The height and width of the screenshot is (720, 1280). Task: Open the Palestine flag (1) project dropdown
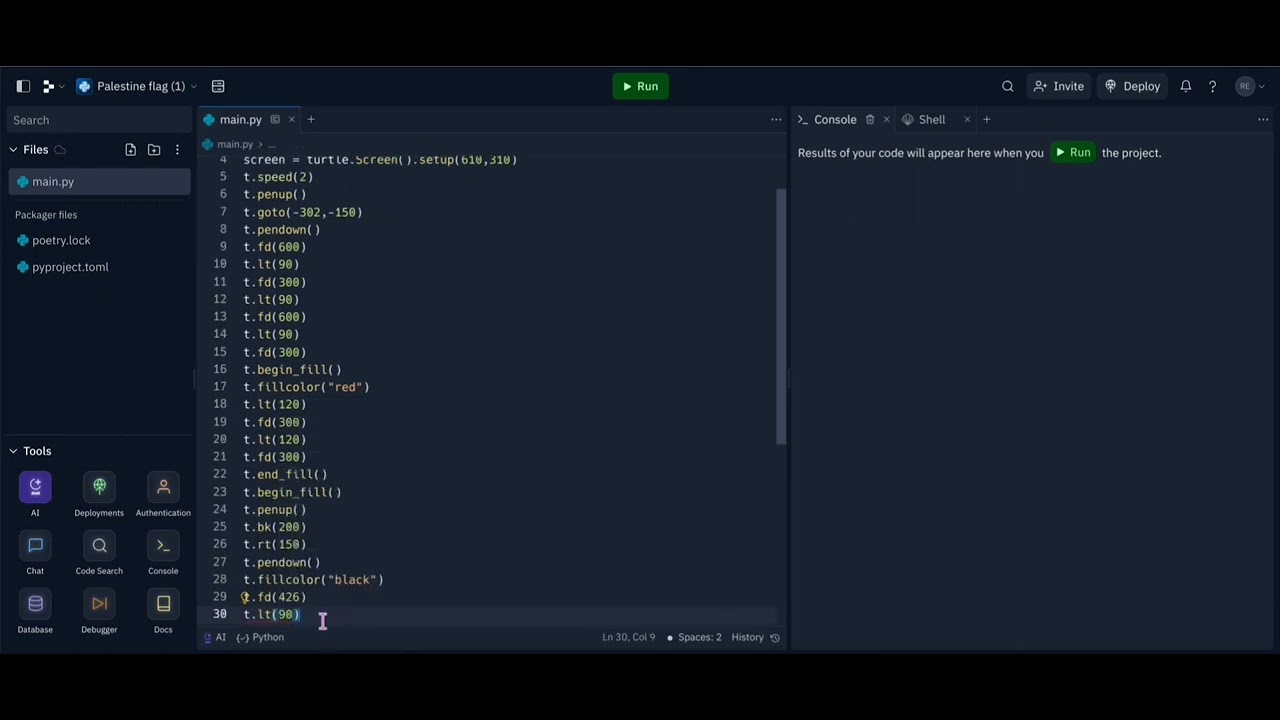[x=138, y=86]
